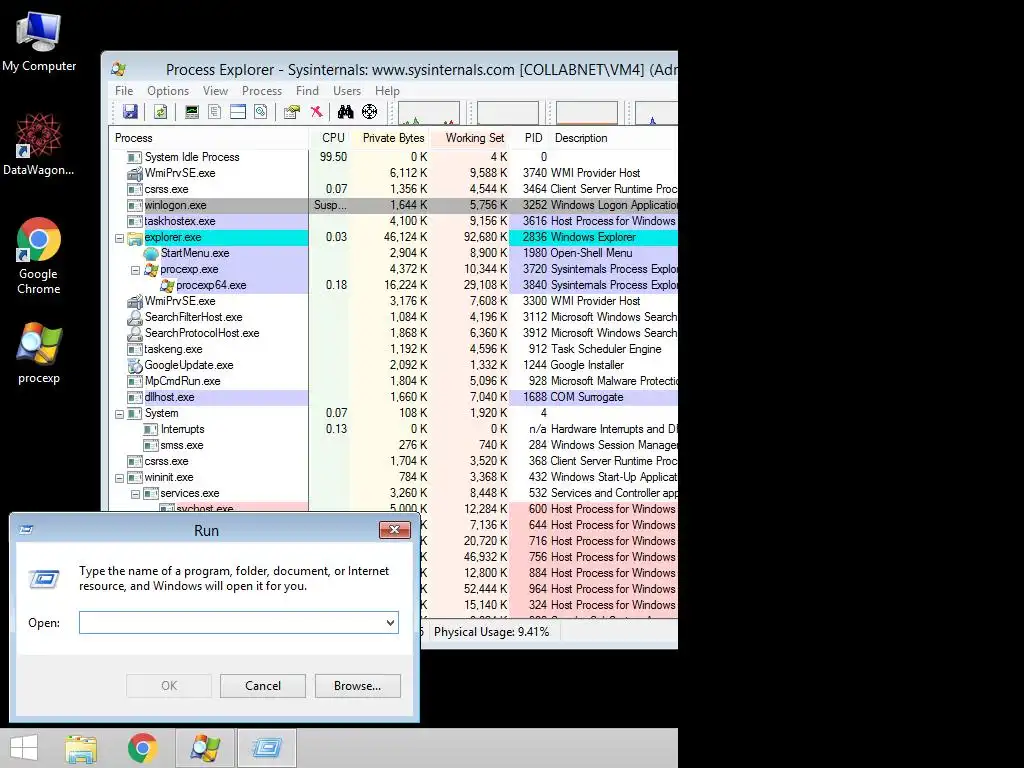Screen dimensions: 1024x768
Task: Select the DataWagon desktop shortcut
Action: click(39, 144)
